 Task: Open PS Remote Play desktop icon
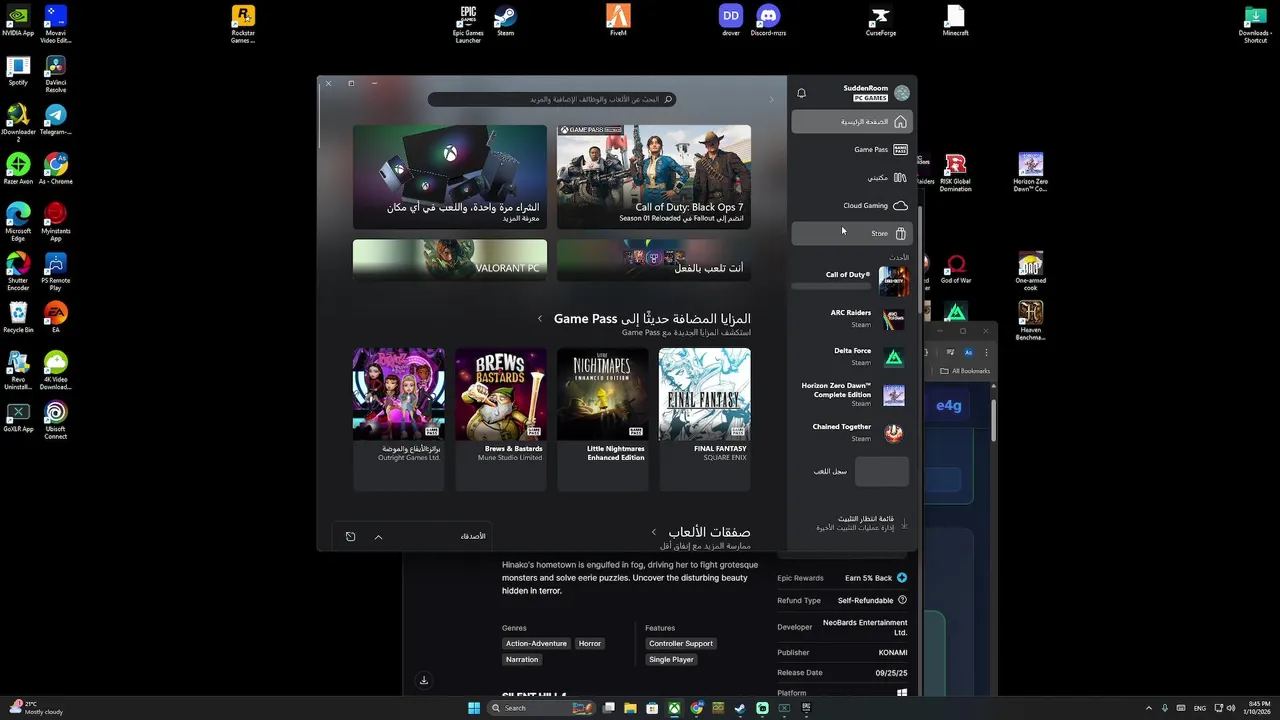click(56, 271)
